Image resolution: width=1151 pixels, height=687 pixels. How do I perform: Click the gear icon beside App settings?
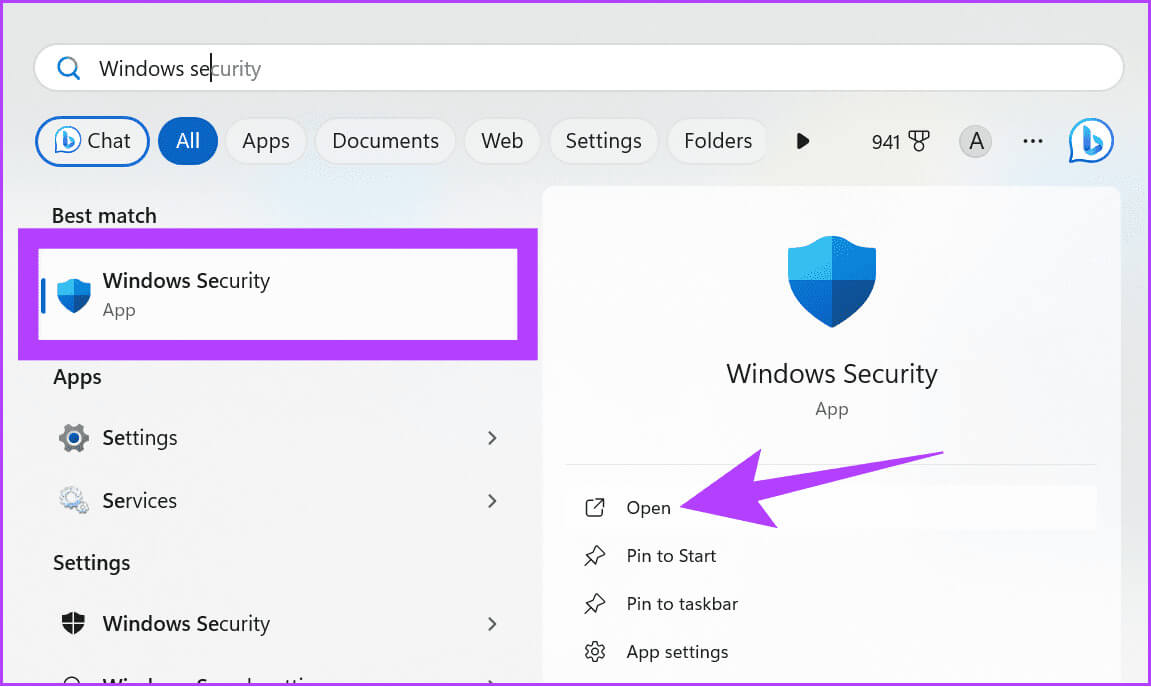click(595, 652)
